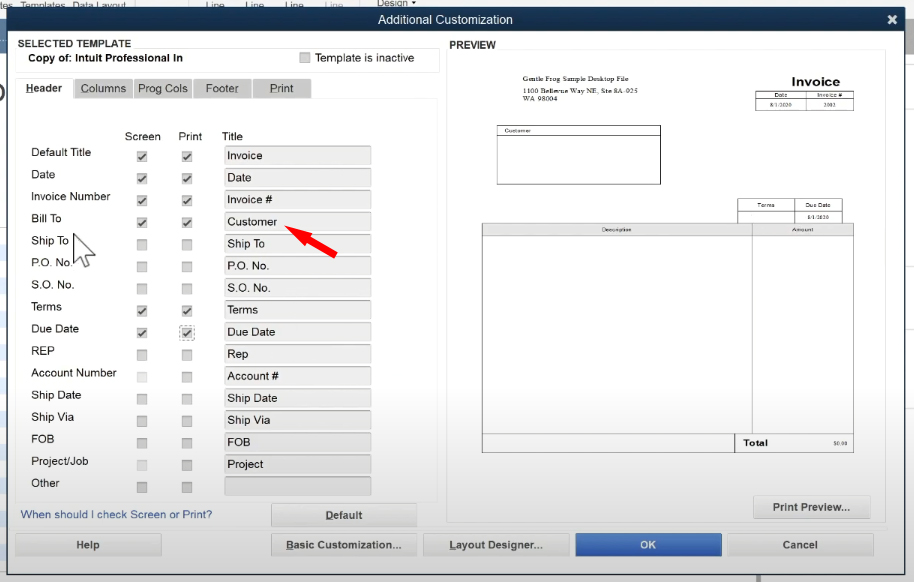Edit the Due Date title field
Screen dimensions: 914x582
pos(297,332)
